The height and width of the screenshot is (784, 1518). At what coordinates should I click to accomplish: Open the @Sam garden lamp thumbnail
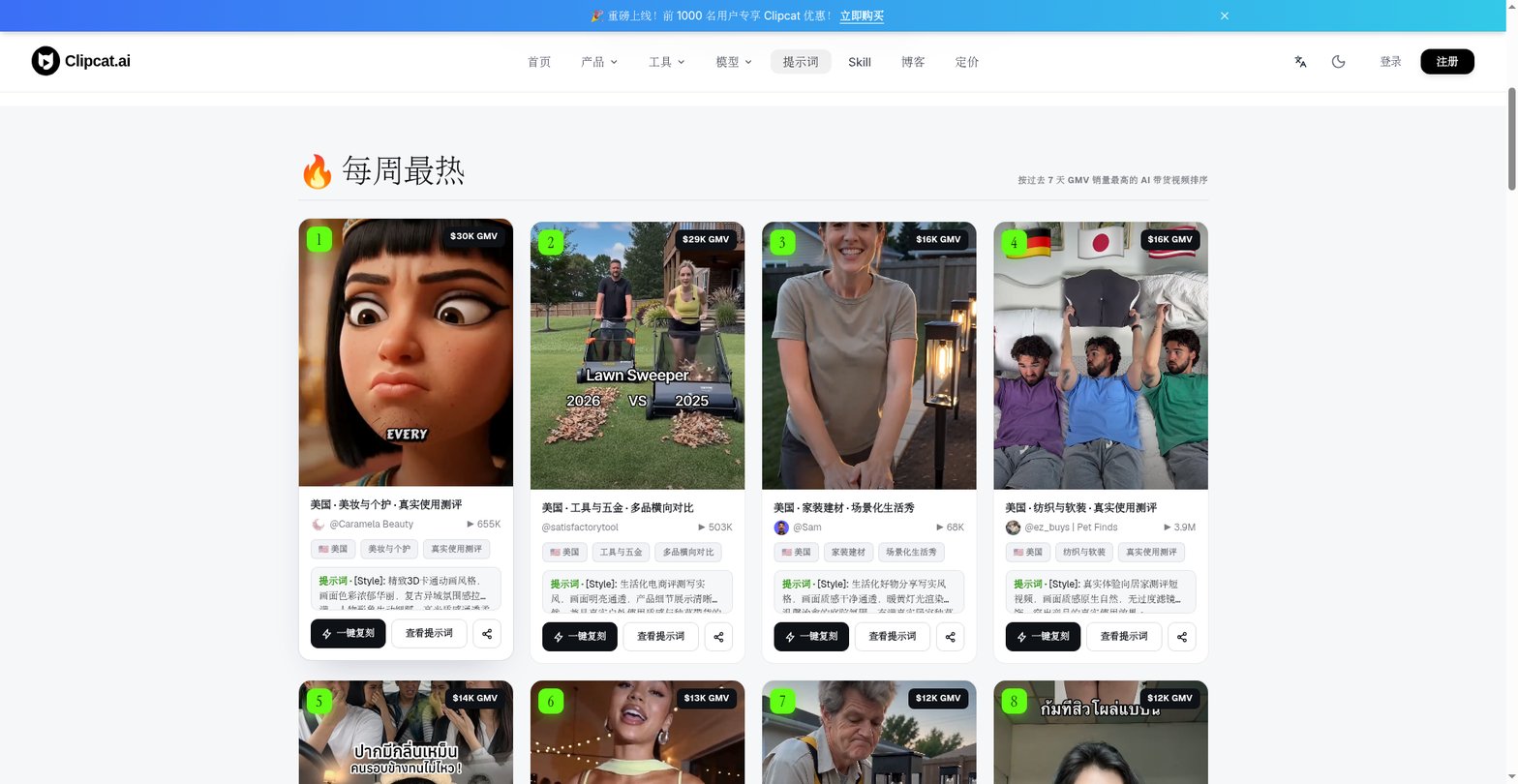(869, 355)
